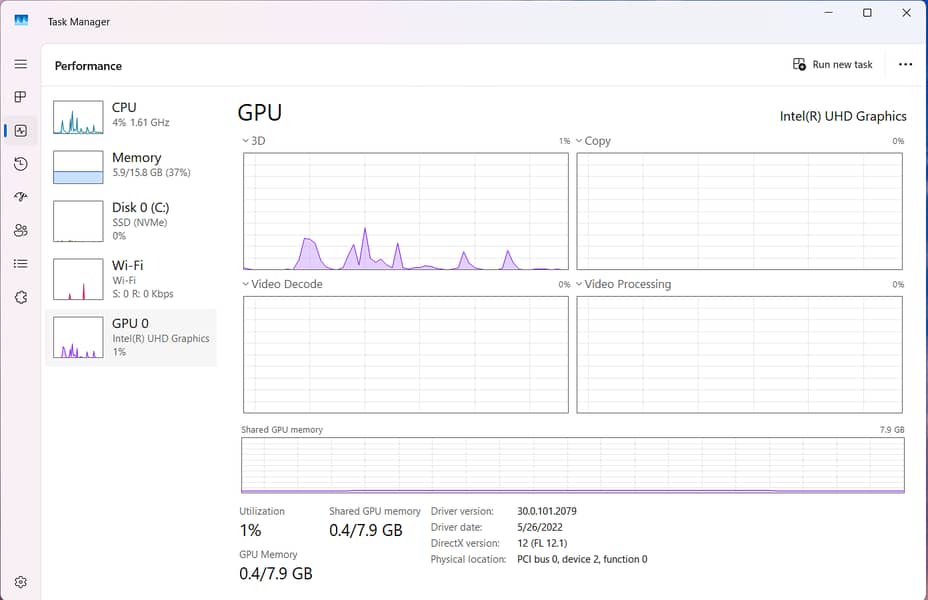Select the Performance page icon
The width and height of the screenshot is (928, 600).
(20, 130)
